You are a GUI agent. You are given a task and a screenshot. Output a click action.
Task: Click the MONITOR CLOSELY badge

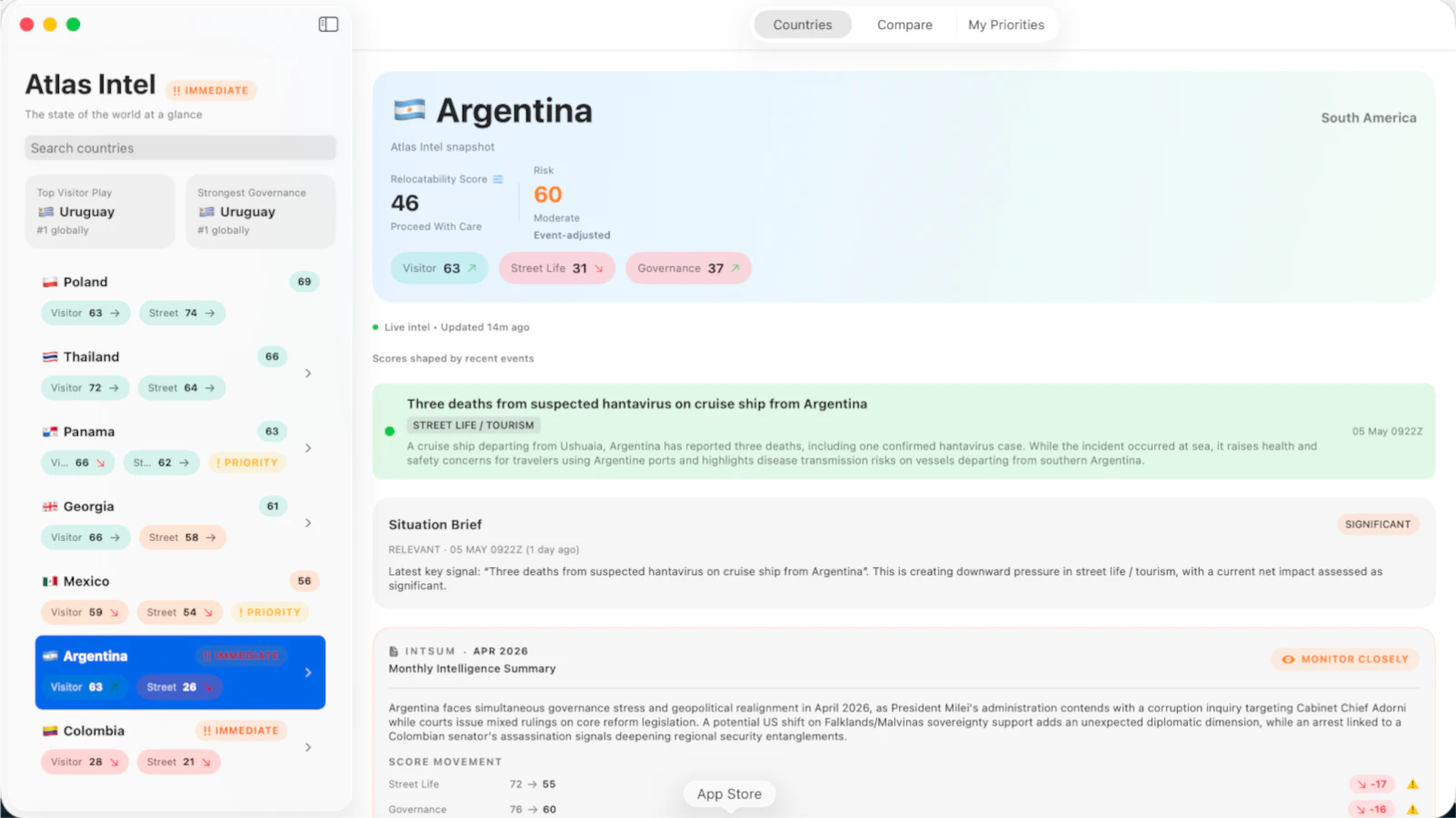[x=1345, y=659]
